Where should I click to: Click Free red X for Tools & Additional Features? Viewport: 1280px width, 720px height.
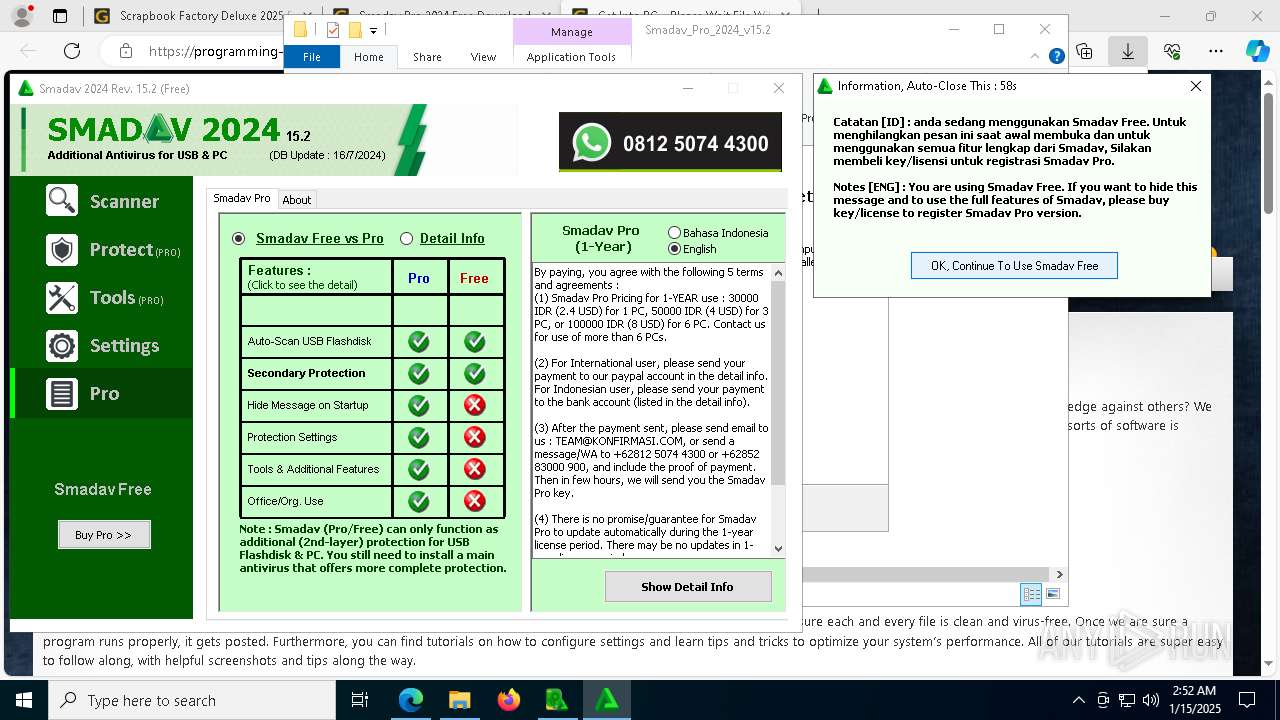475,469
